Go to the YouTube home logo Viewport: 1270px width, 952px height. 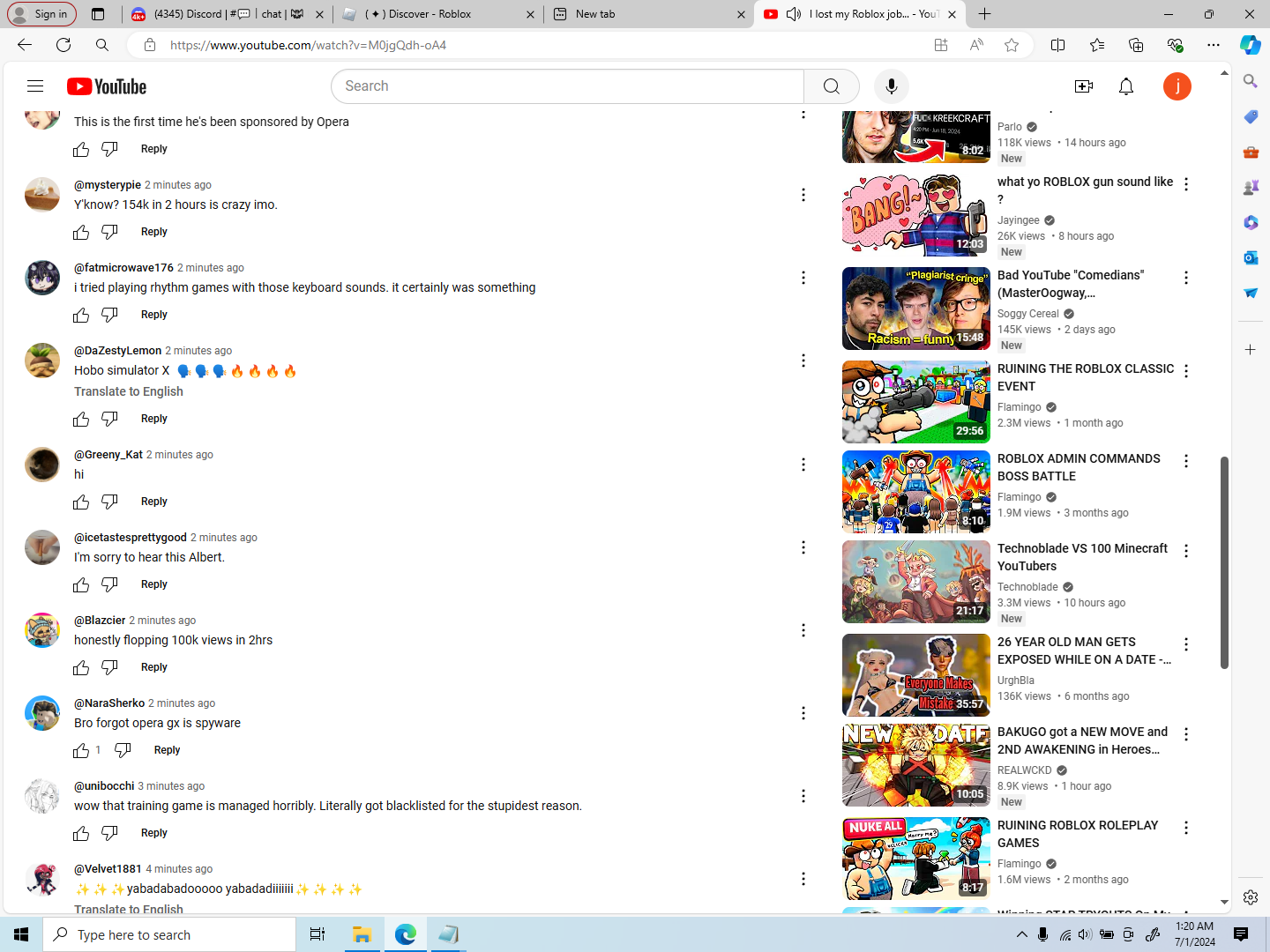click(107, 86)
